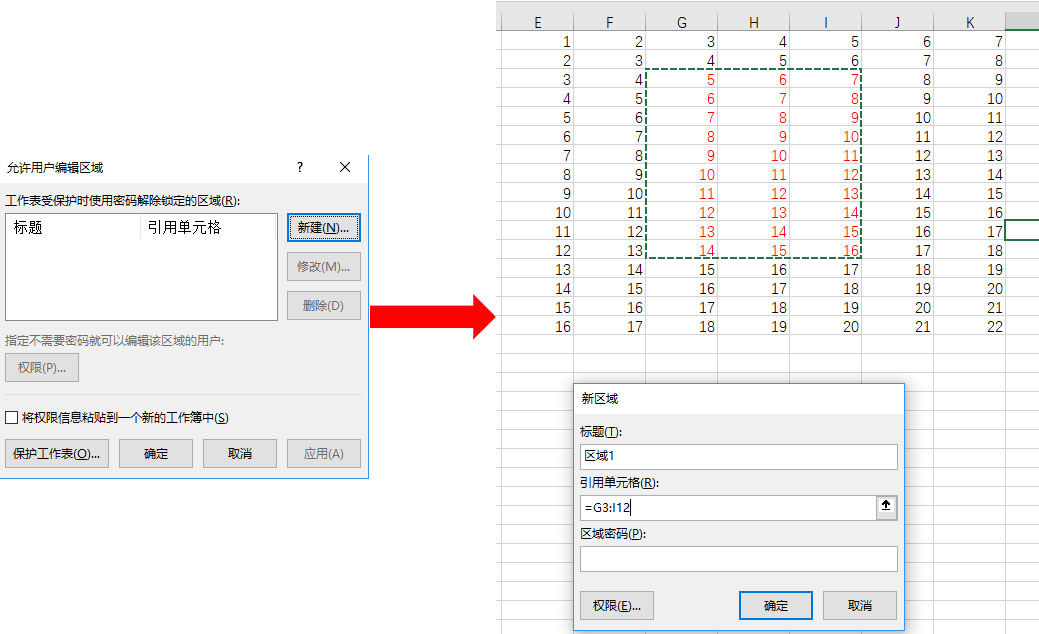Click the range selector collapse icon beside =G3:I12
The height and width of the screenshot is (634, 1039).
pyautogui.click(x=886, y=507)
